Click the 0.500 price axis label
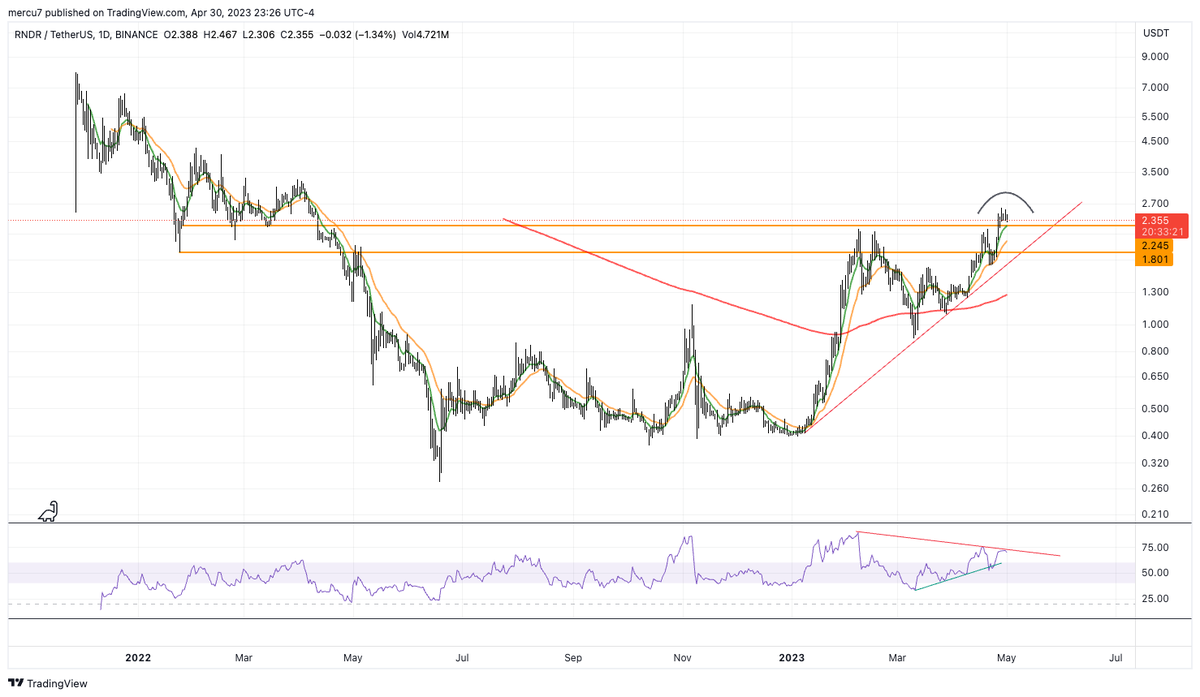1200x697 pixels. [1156, 408]
